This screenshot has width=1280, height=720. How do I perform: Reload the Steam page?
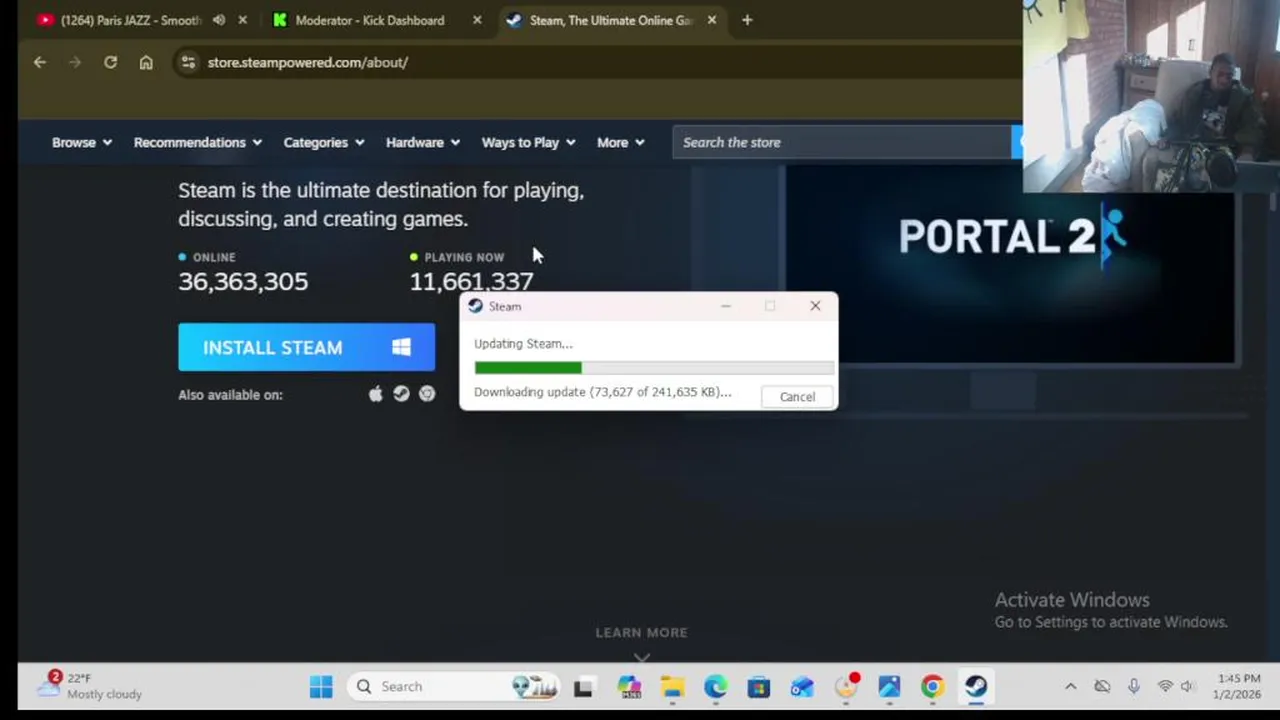click(x=110, y=62)
